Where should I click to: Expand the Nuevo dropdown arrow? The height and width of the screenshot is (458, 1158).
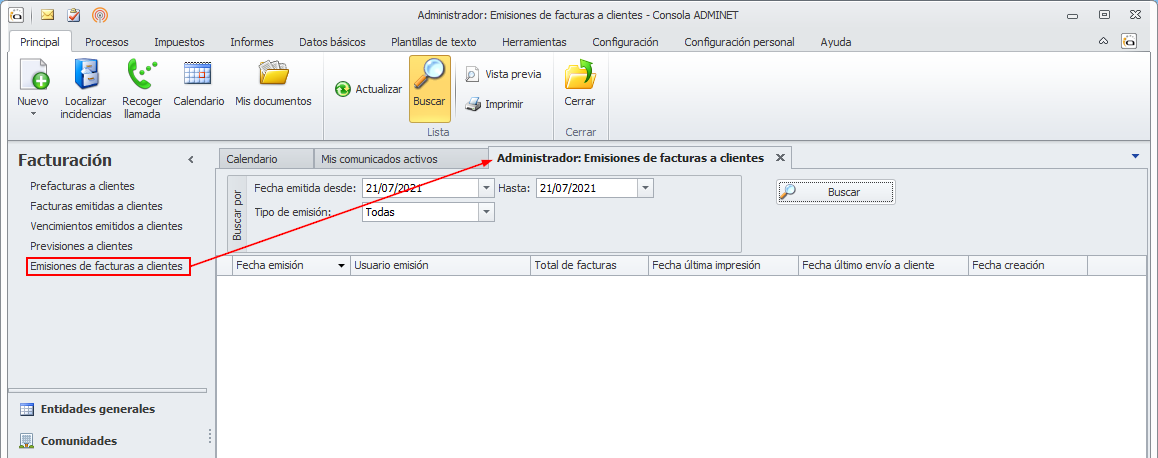point(32,114)
